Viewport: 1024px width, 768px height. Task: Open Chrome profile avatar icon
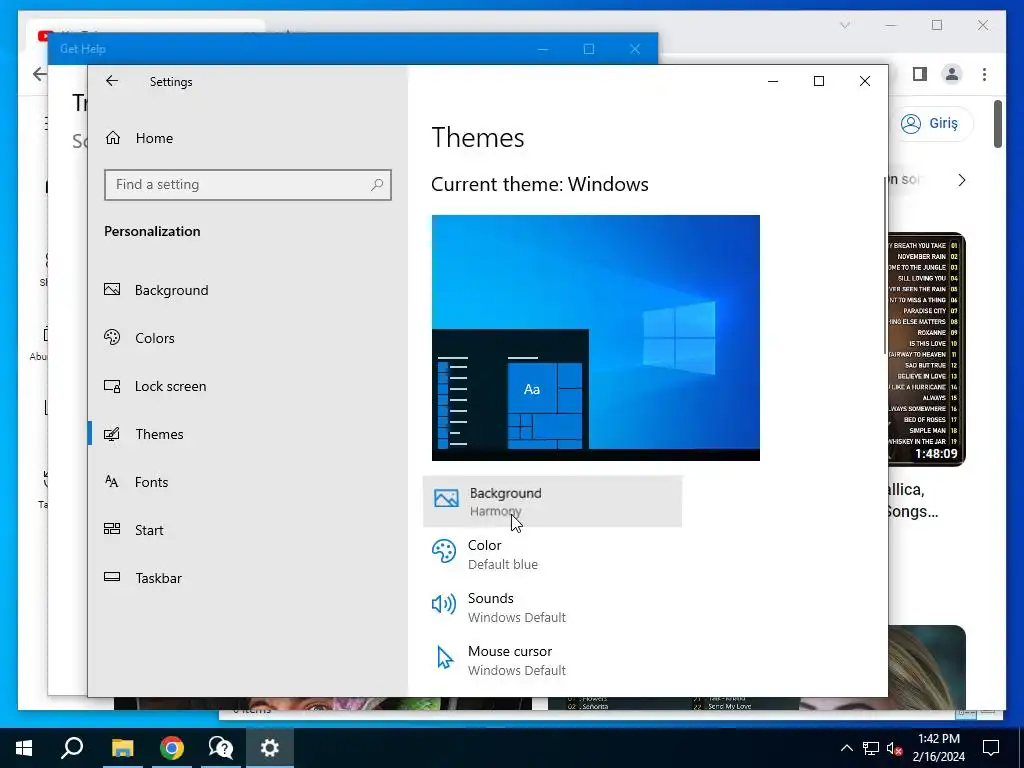952,74
